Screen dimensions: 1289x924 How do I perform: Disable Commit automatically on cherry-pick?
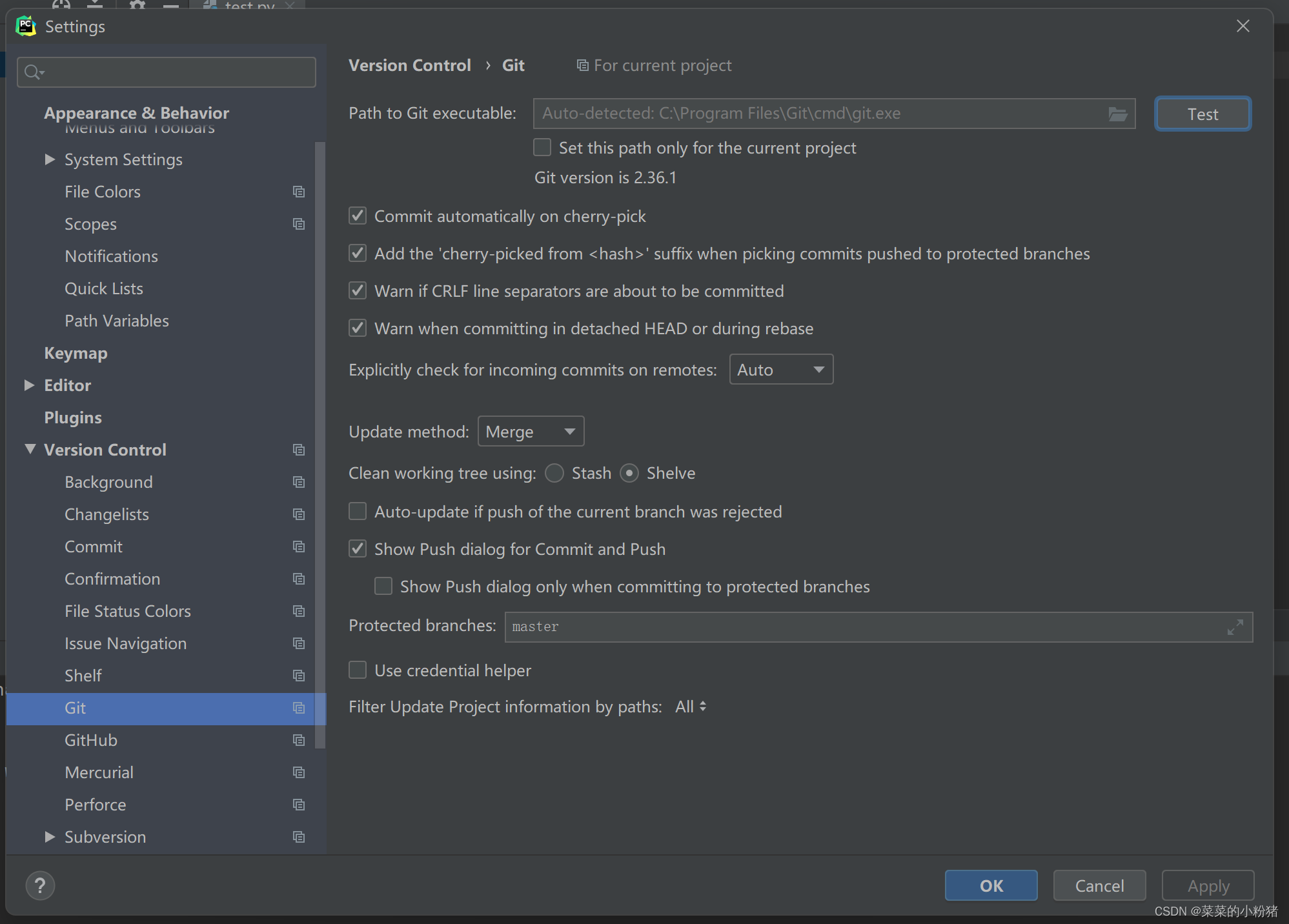(358, 216)
